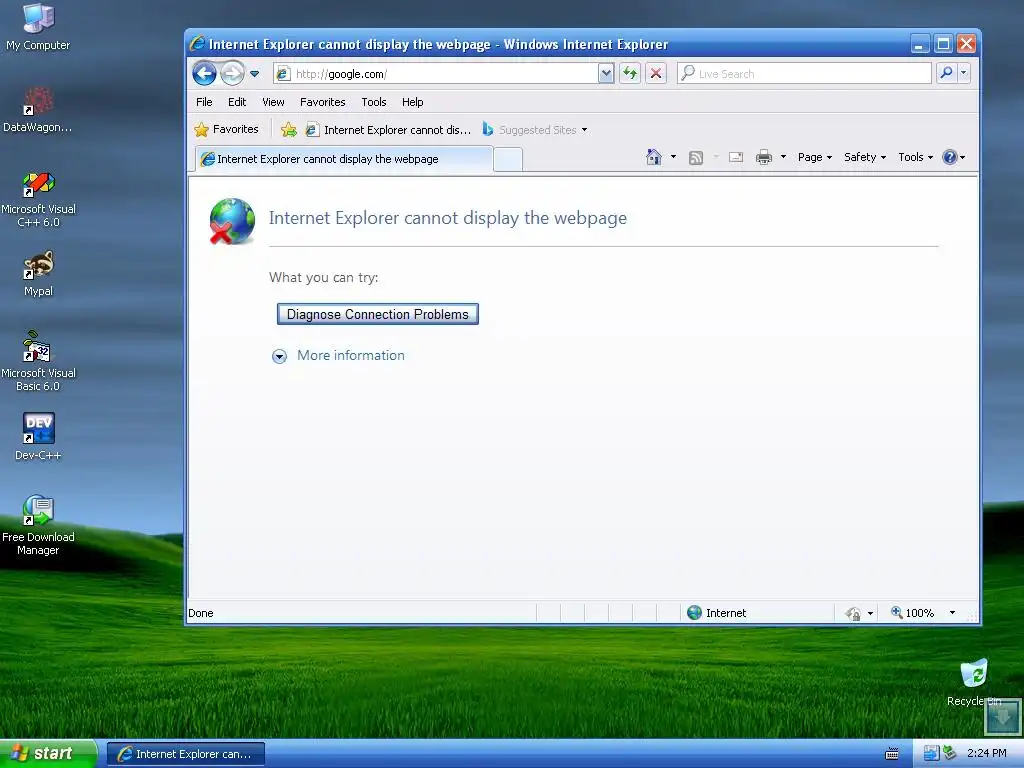
Task: Click the Live Search input box
Action: [x=804, y=74]
